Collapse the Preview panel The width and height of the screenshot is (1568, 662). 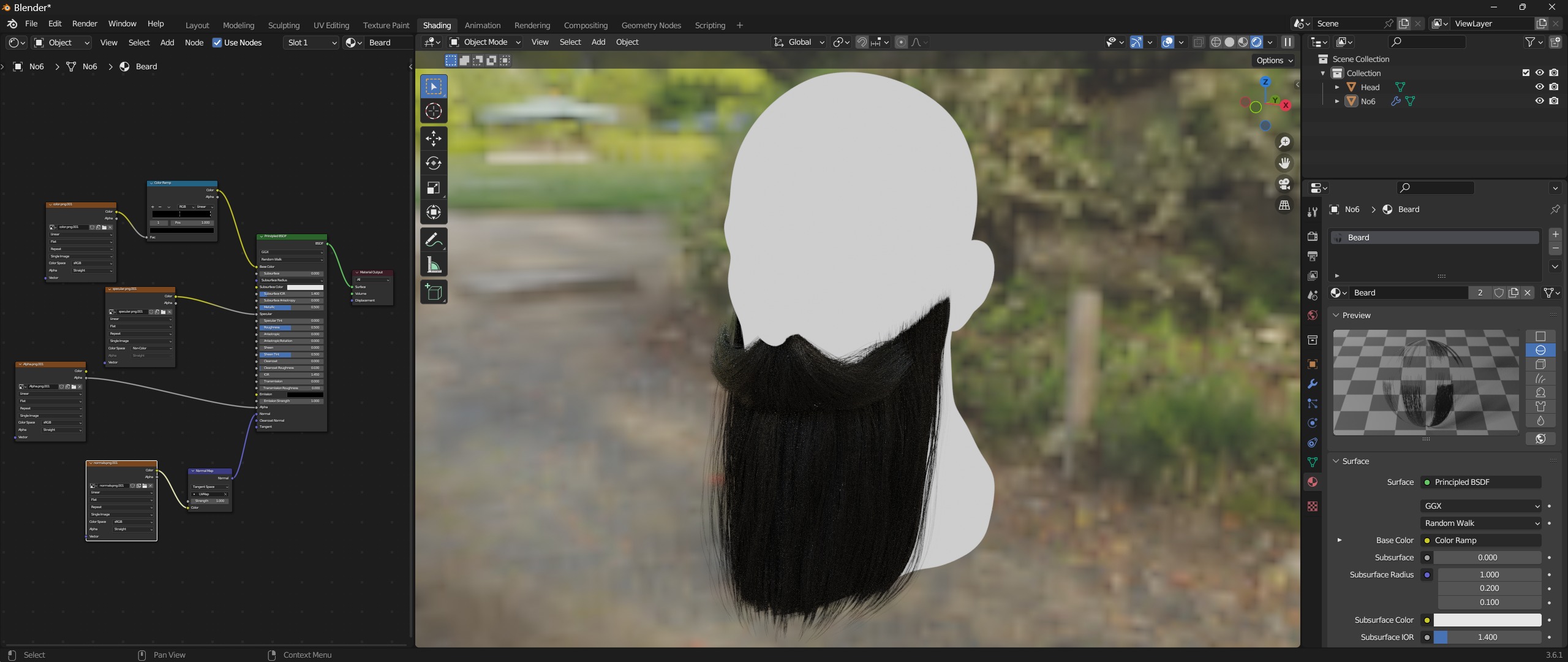click(1336, 315)
